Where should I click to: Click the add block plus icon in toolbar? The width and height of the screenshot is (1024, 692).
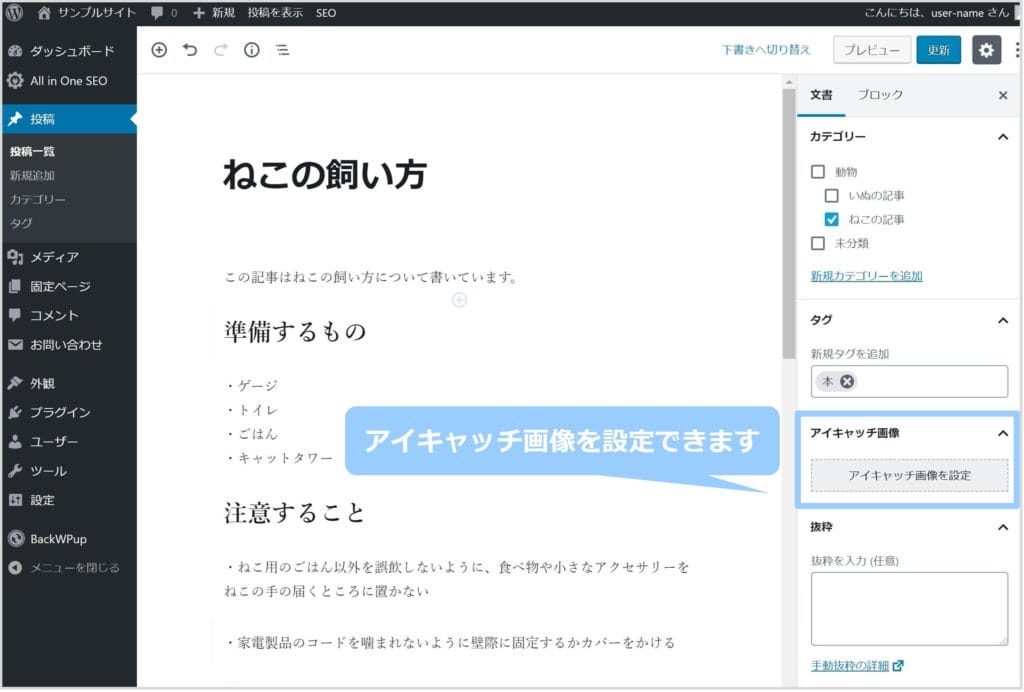click(159, 50)
